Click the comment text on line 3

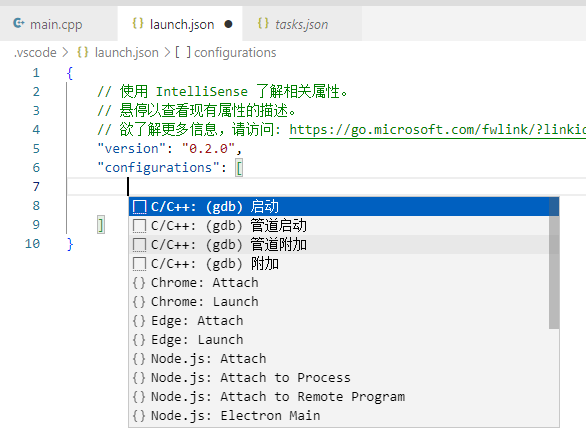197,111
